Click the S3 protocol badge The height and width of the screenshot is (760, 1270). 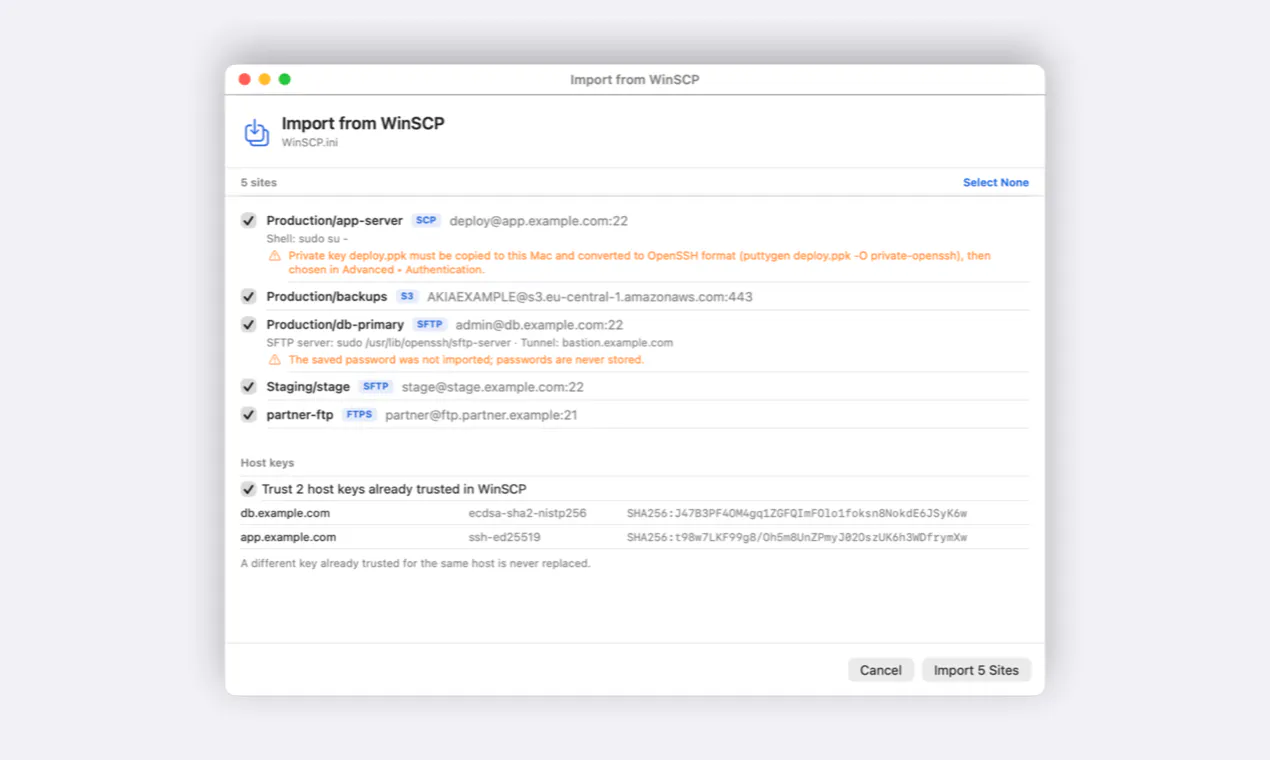pos(407,297)
